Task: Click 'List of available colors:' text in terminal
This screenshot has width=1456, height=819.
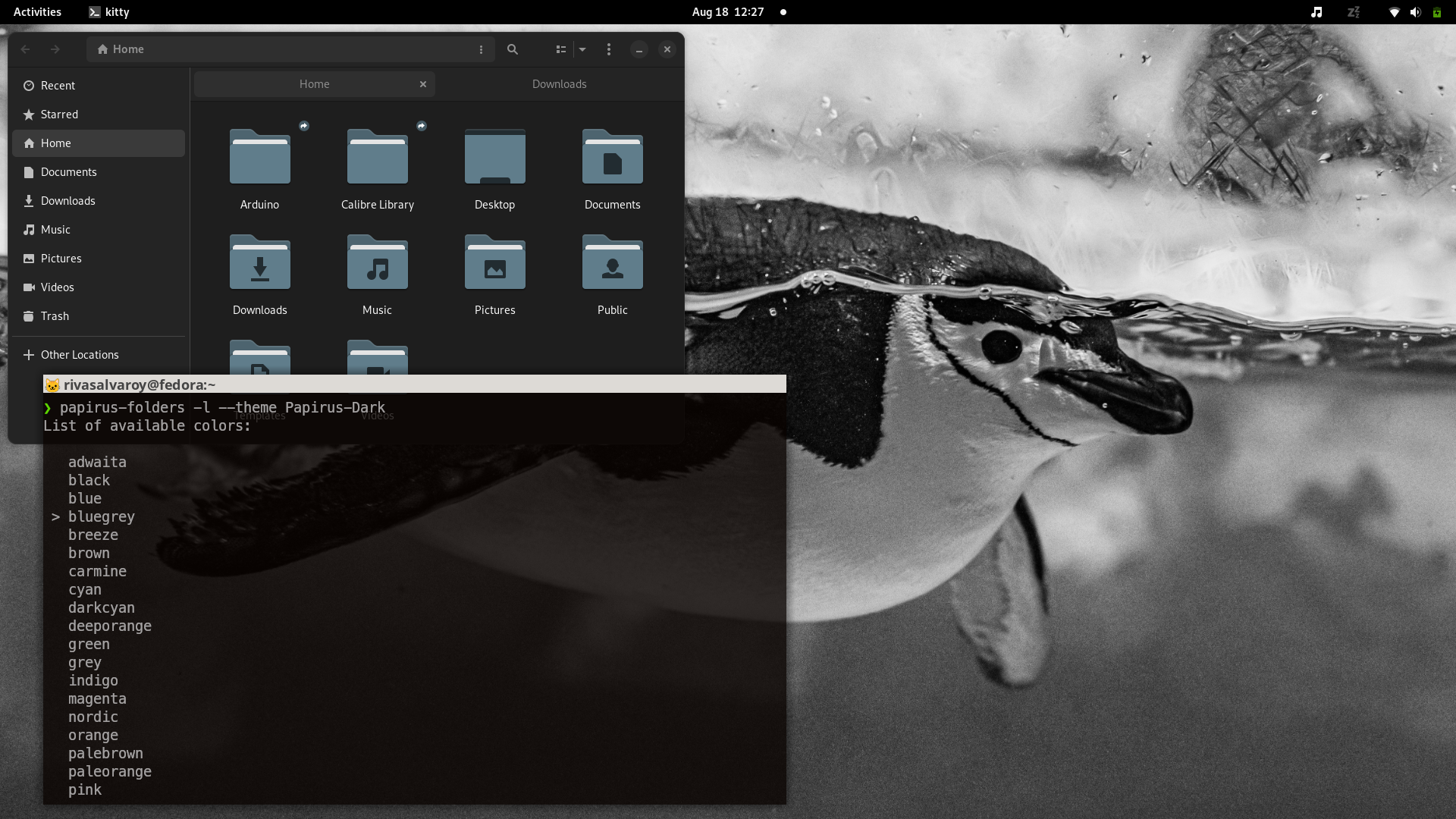Action: (147, 425)
